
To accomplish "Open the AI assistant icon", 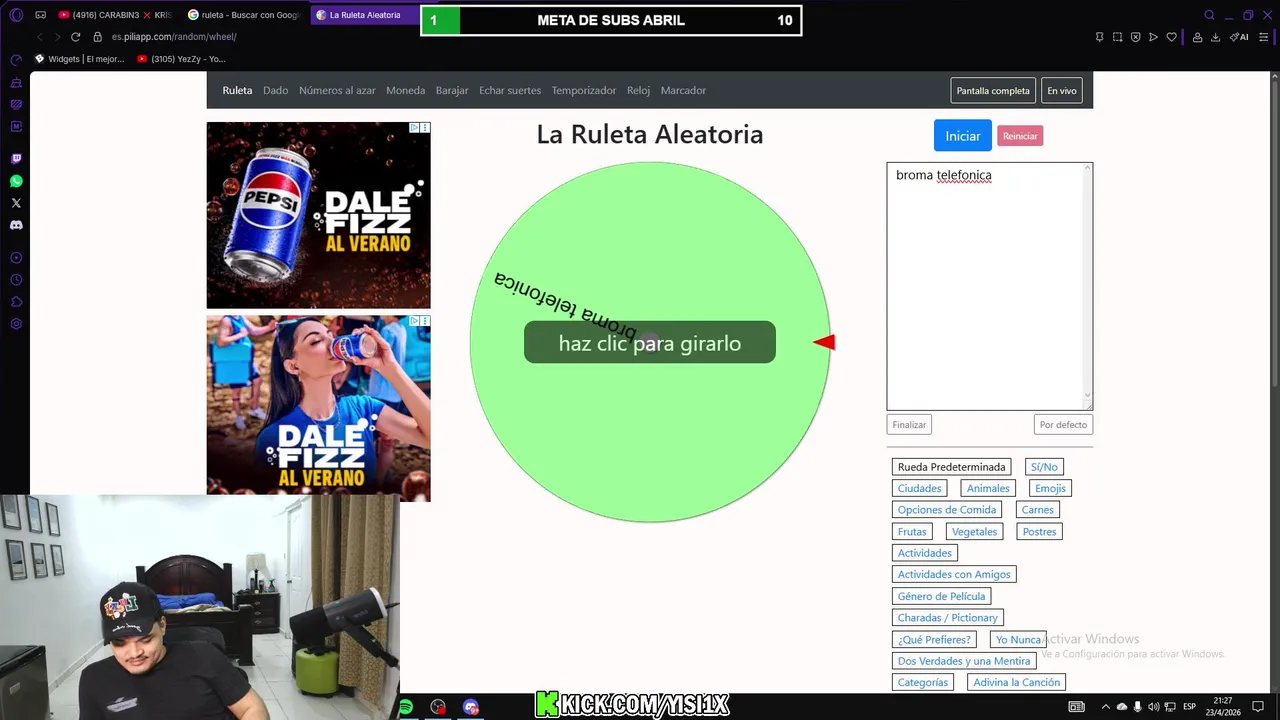I will pyautogui.click(x=1238, y=37).
